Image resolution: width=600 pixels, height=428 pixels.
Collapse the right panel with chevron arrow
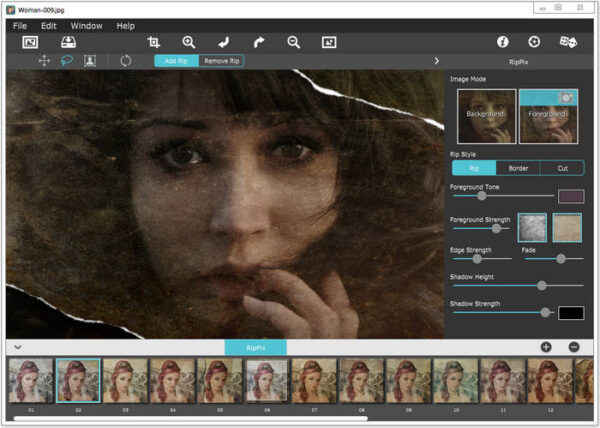(436, 61)
